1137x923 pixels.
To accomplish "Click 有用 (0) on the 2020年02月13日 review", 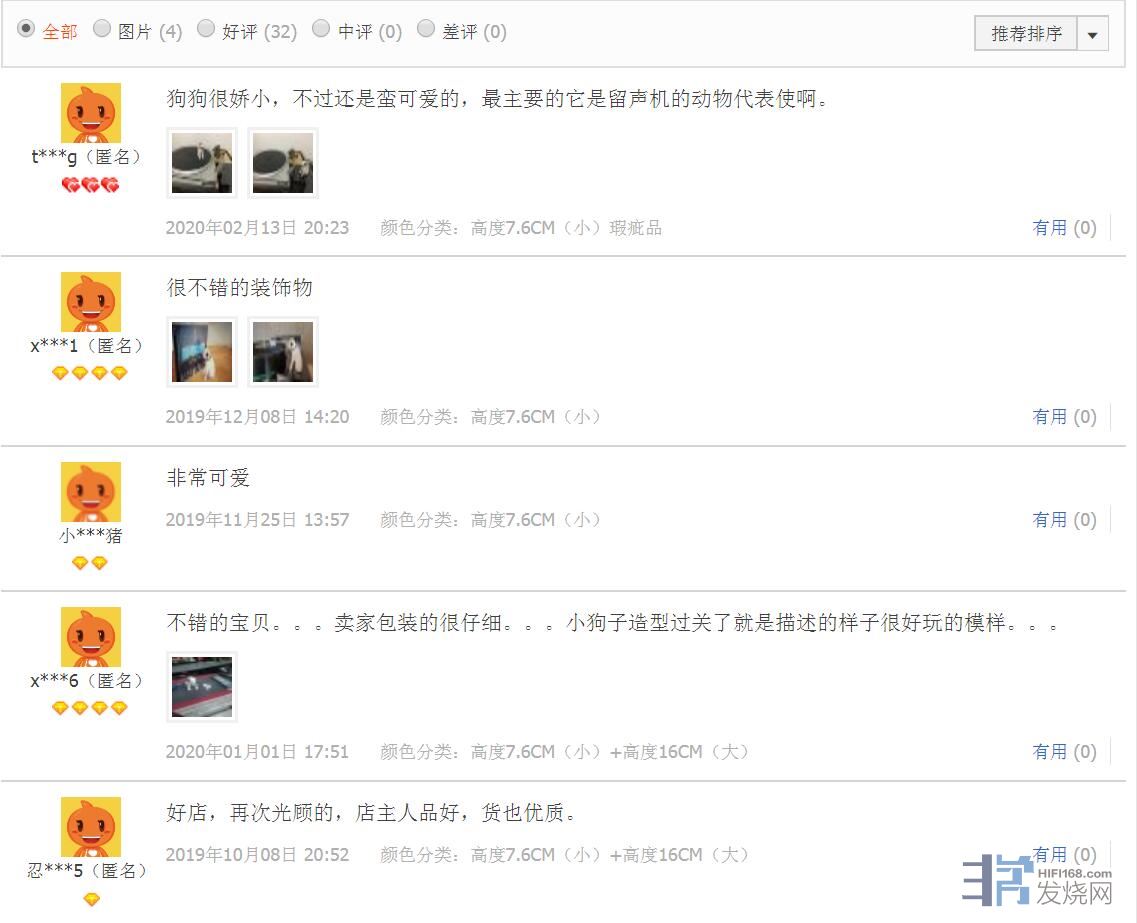I will 1064,228.
